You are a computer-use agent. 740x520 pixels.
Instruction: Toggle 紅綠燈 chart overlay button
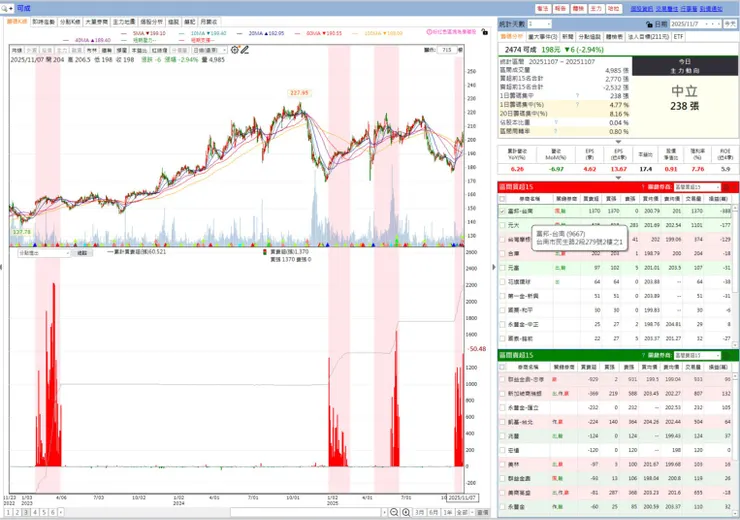coord(159,50)
